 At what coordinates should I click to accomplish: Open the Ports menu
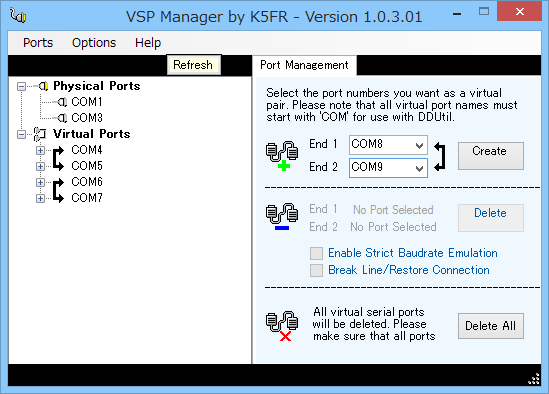tap(38, 43)
